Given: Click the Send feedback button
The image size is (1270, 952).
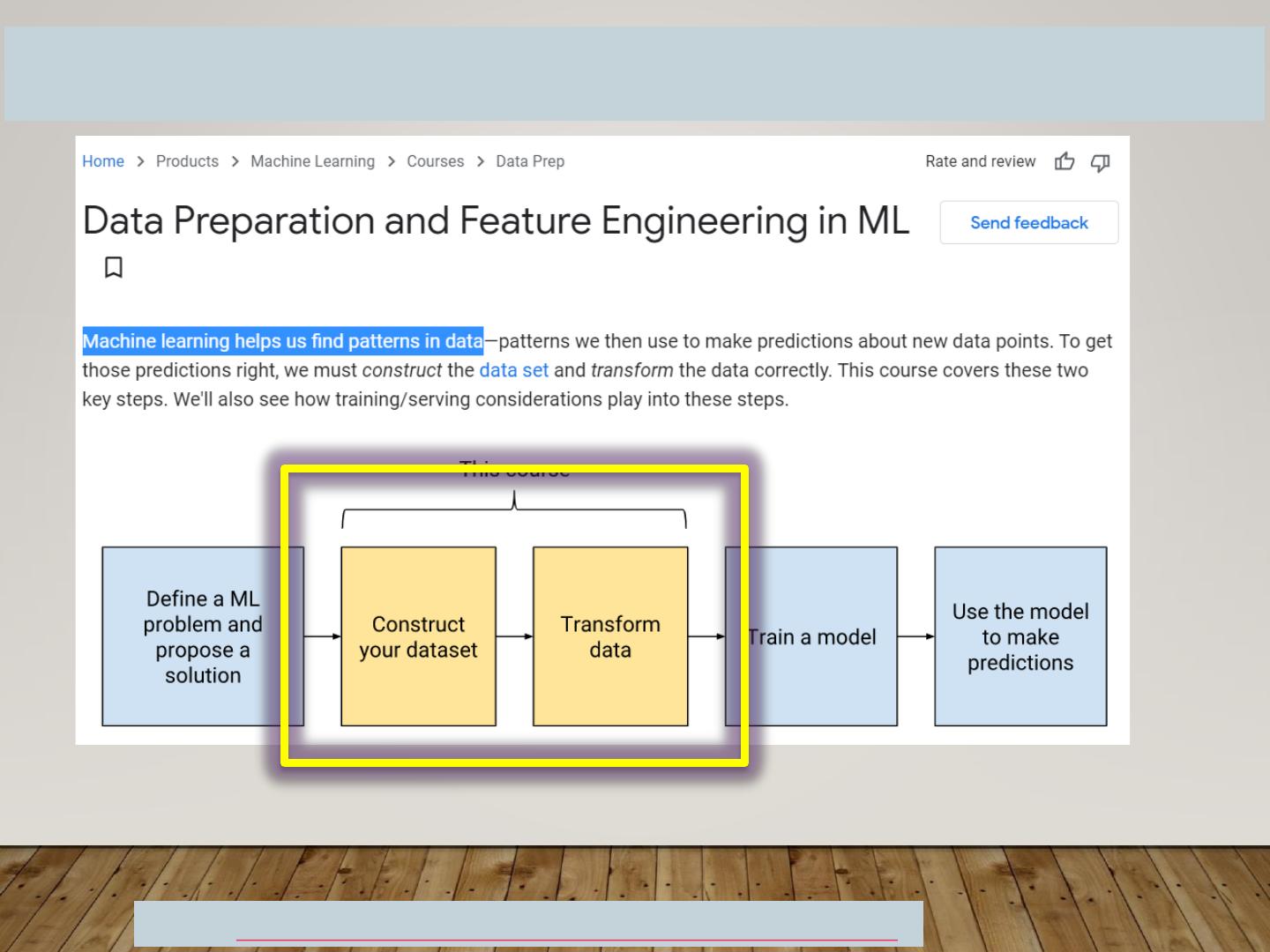Looking at the screenshot, I should pyautogui.click(x=1029, y=222).
